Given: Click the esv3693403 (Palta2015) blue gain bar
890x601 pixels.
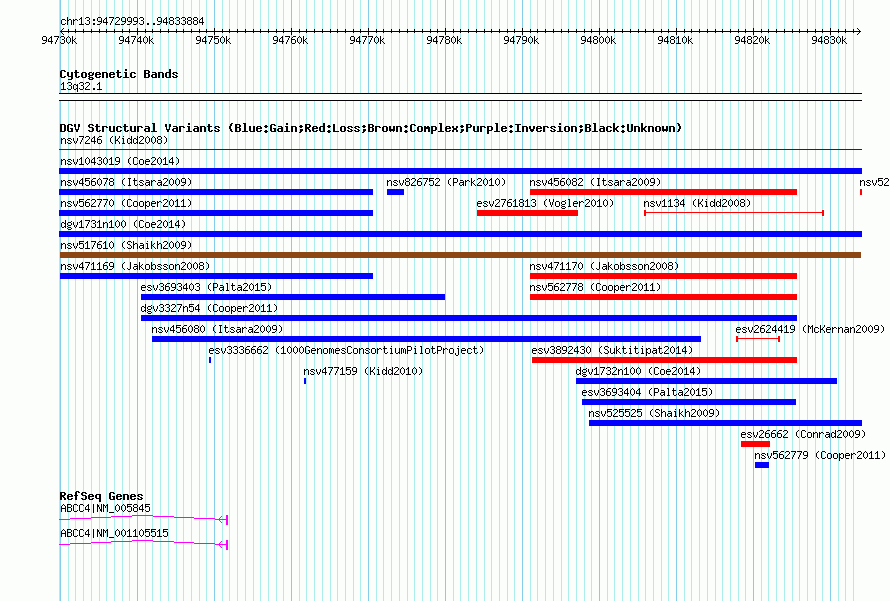Looking at the screenshot, I should click(x=293, y=297).
